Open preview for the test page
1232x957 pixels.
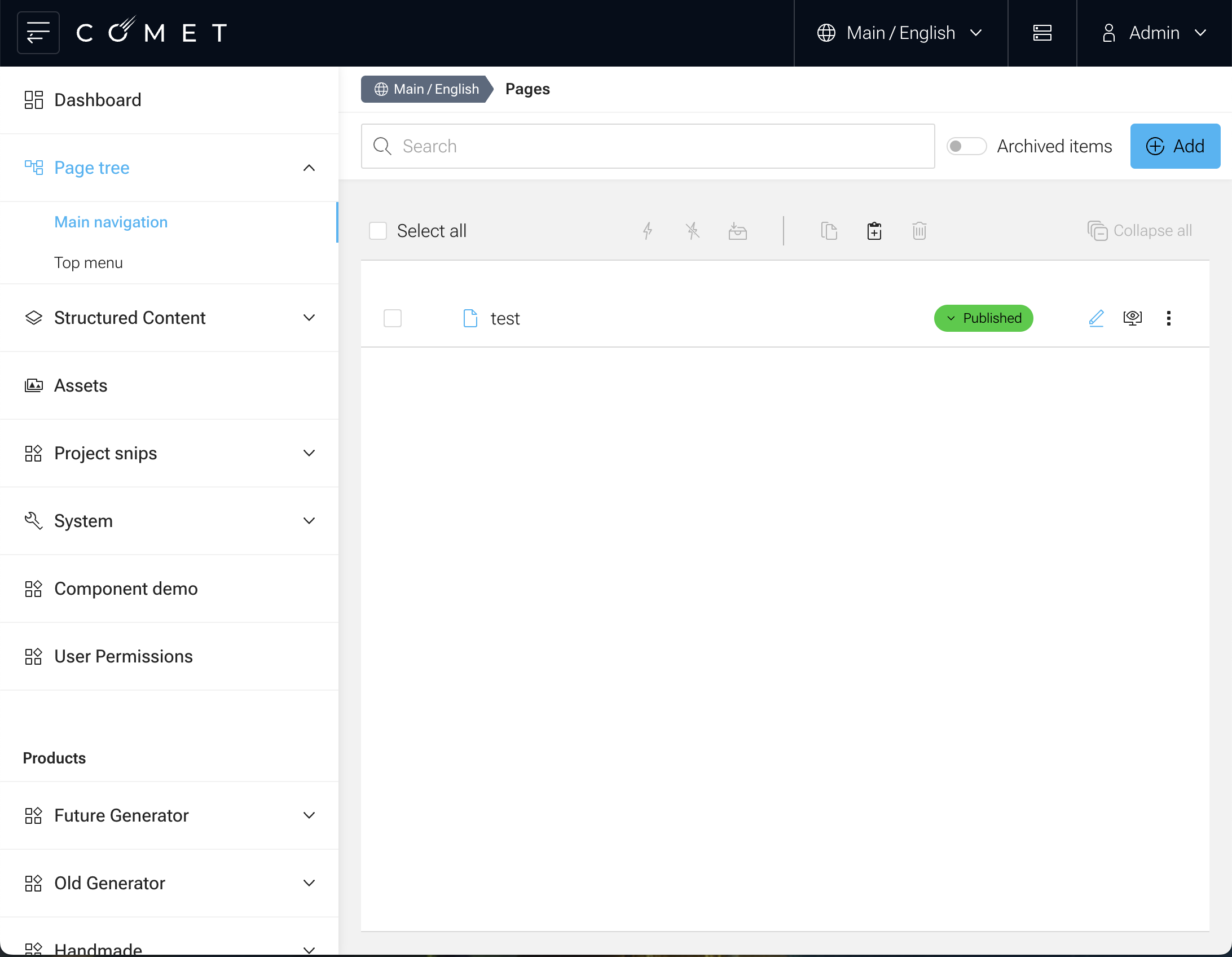tap(1132, 318)
